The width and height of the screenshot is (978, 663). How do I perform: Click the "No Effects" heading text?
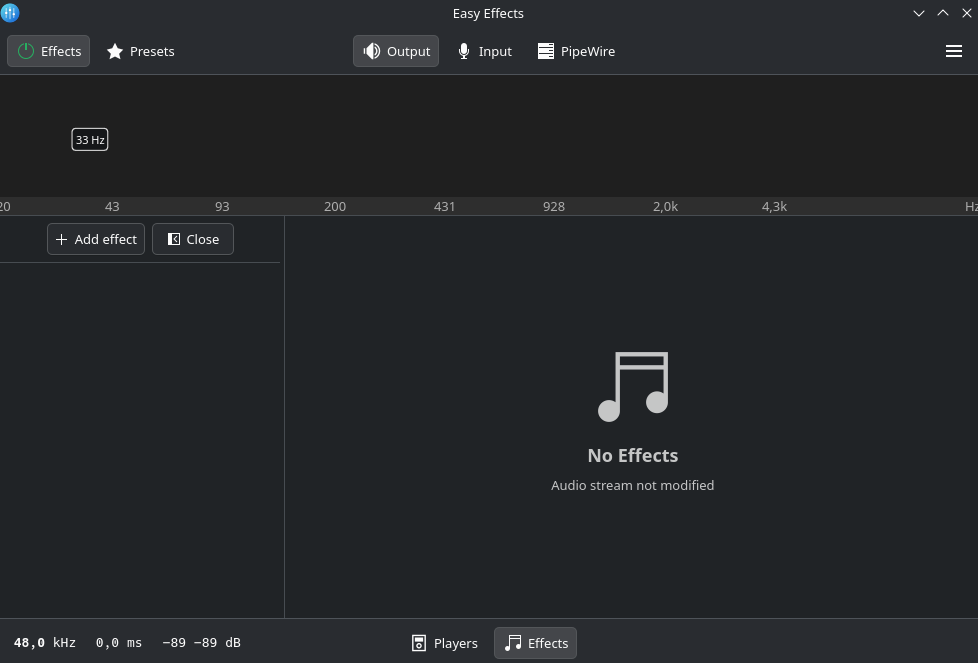coord(633,455)
